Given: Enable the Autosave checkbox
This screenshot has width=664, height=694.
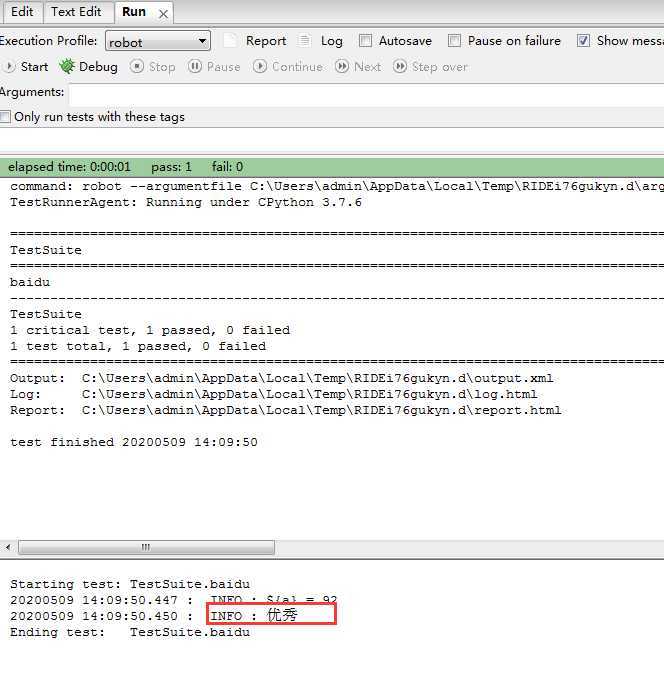Looking at the screenshot, I should click(x=365, y=41).
